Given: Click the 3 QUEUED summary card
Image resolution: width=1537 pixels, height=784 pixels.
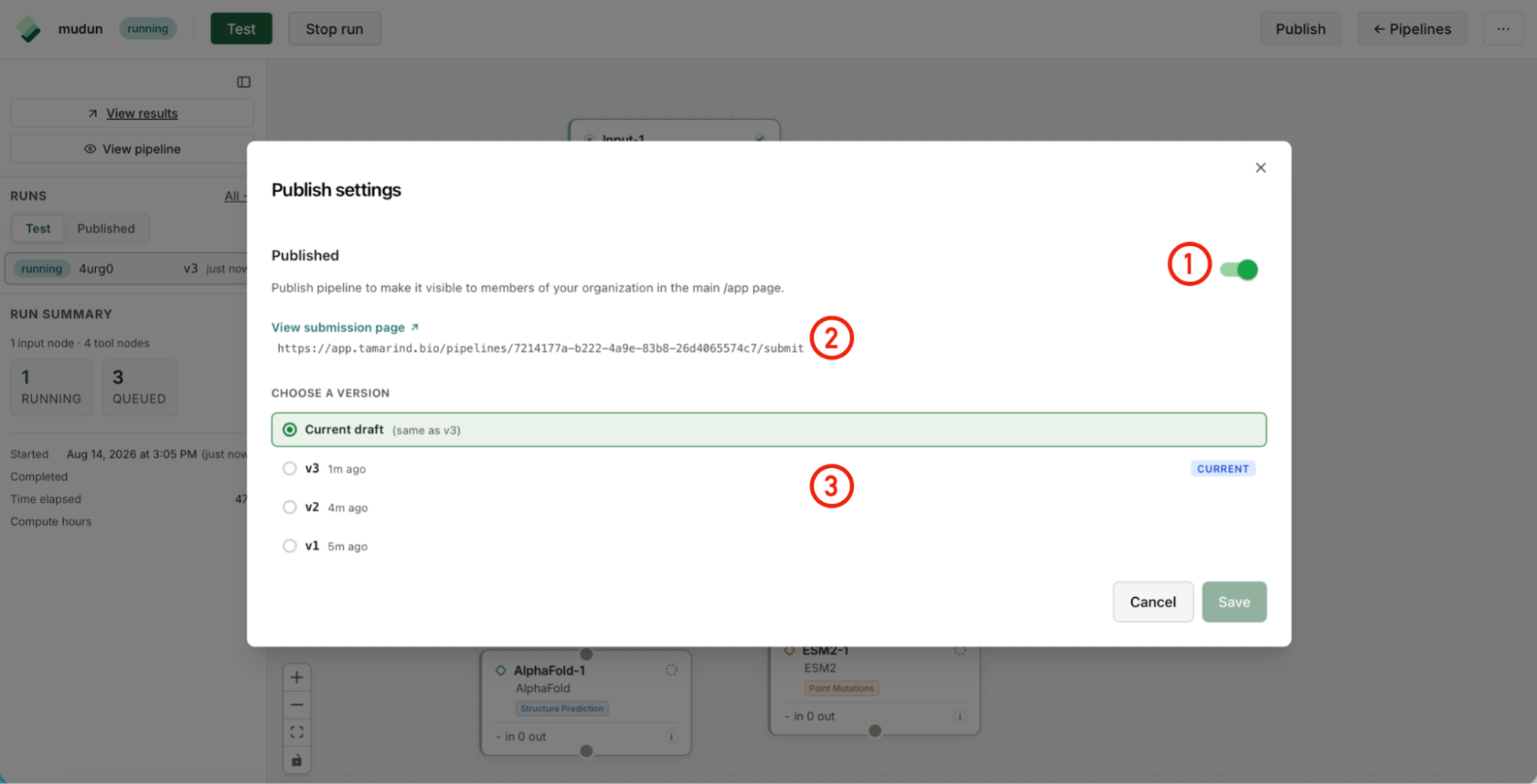Looking at the screenshot, I should pos(139,387).
